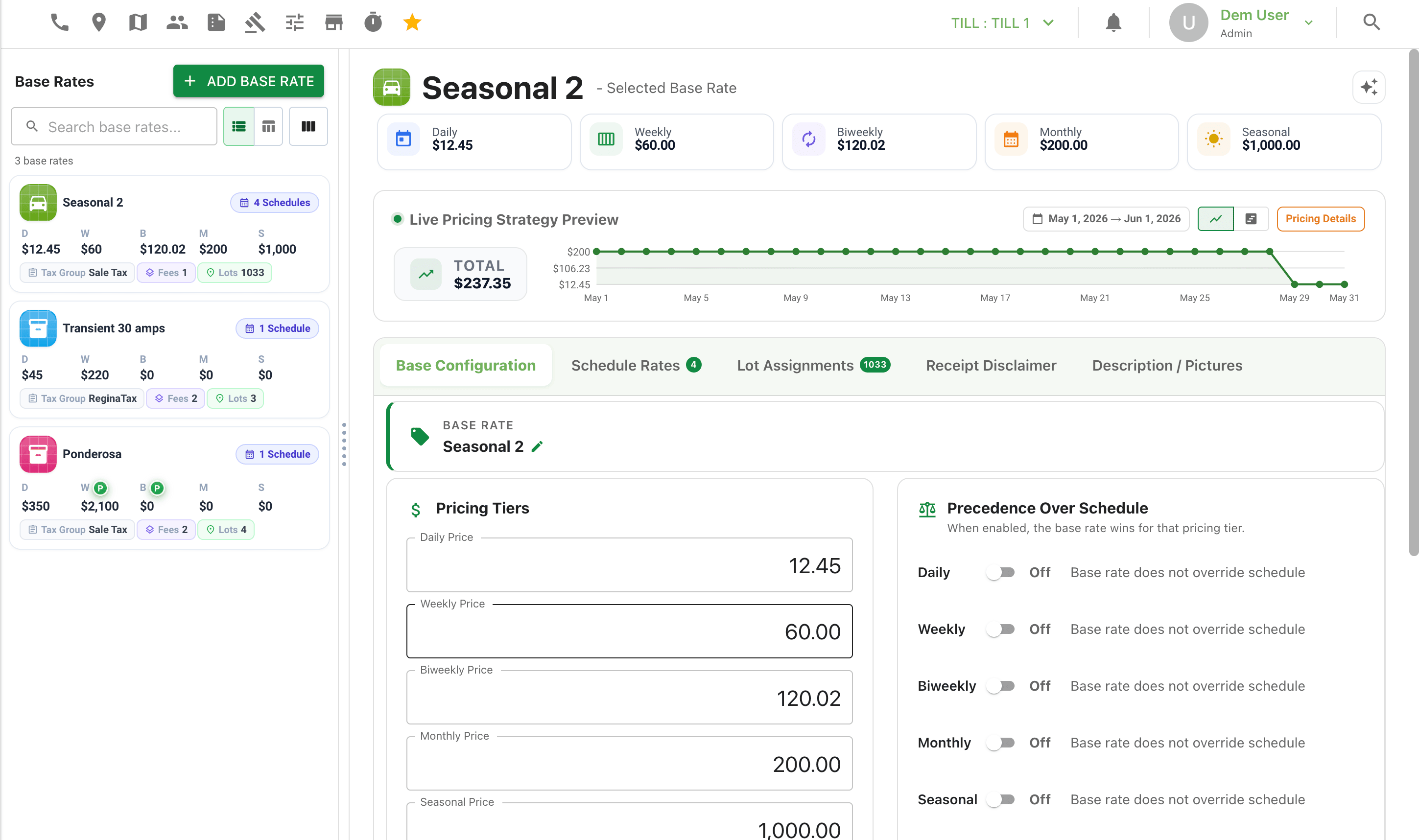
Task: Click the Daily Price input field
Action: pyautogui.click(x=629, y=565)
